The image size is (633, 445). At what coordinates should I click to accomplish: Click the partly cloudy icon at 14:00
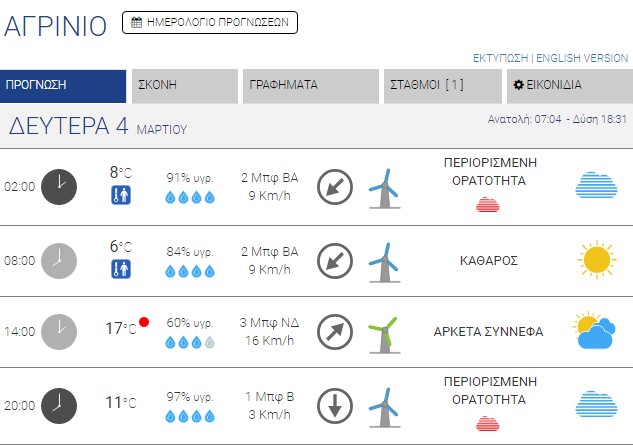(x=594, y=331)
